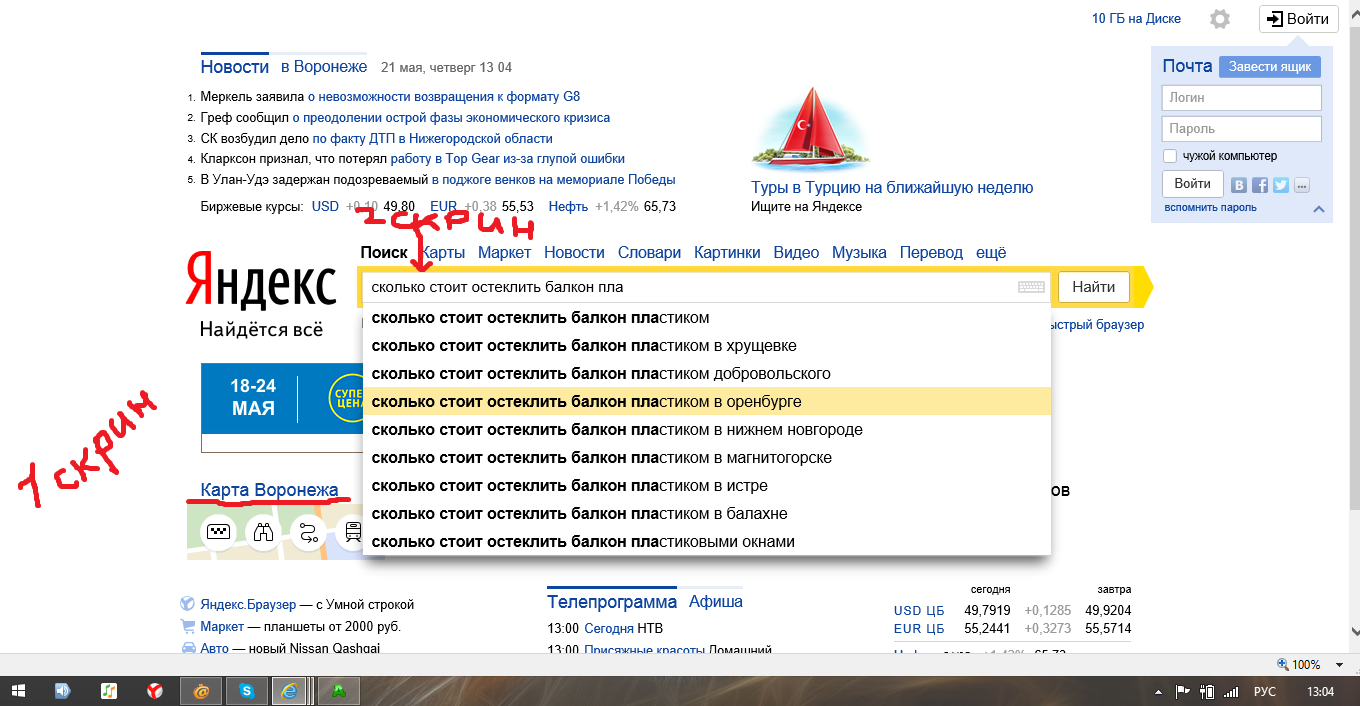Switch to the Перевод tab

click(931, 253)
